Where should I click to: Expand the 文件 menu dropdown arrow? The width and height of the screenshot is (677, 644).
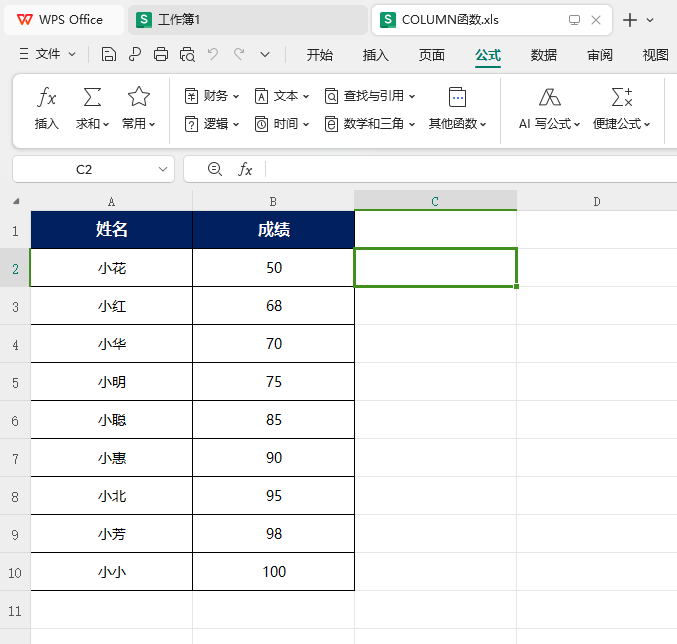(72, 54)
